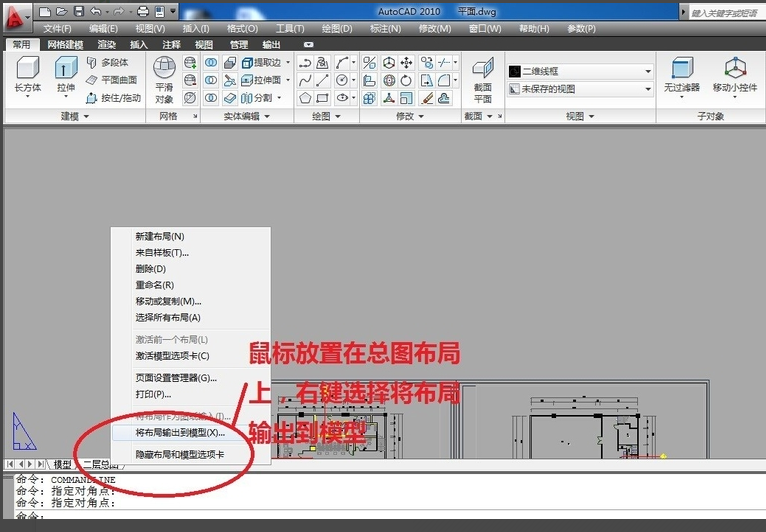
Task: Choose the 平面曲面 planar surface tool
Action: tap(111, 80)
